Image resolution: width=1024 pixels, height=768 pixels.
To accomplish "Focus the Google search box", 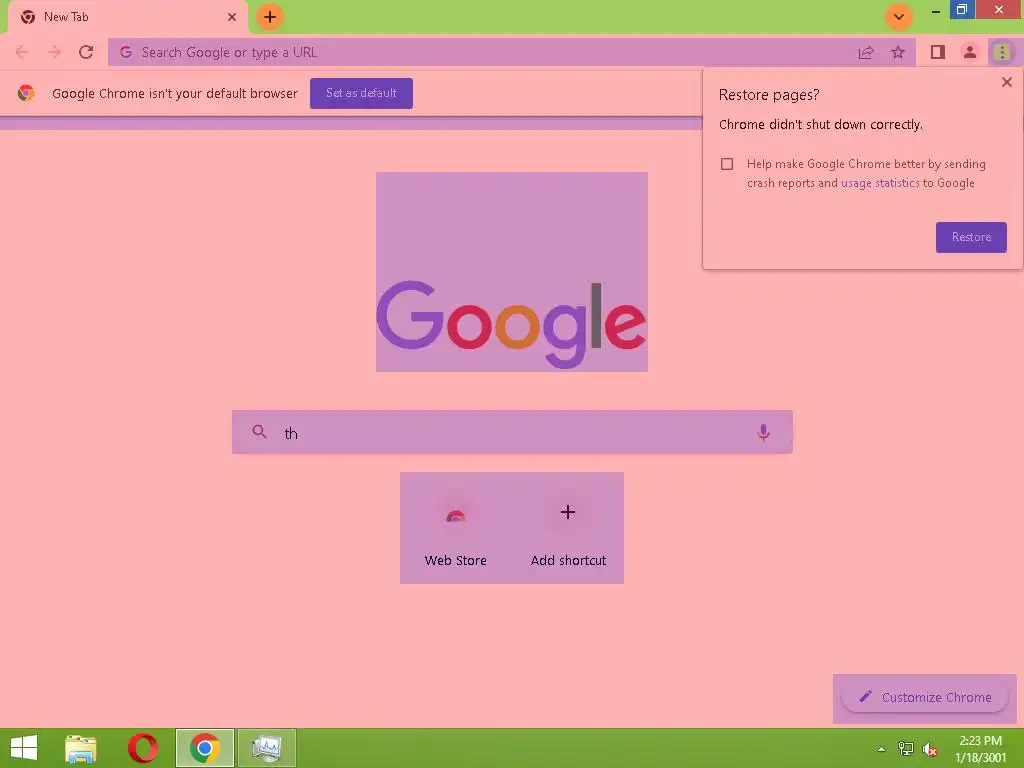I will tap(512, 432).
